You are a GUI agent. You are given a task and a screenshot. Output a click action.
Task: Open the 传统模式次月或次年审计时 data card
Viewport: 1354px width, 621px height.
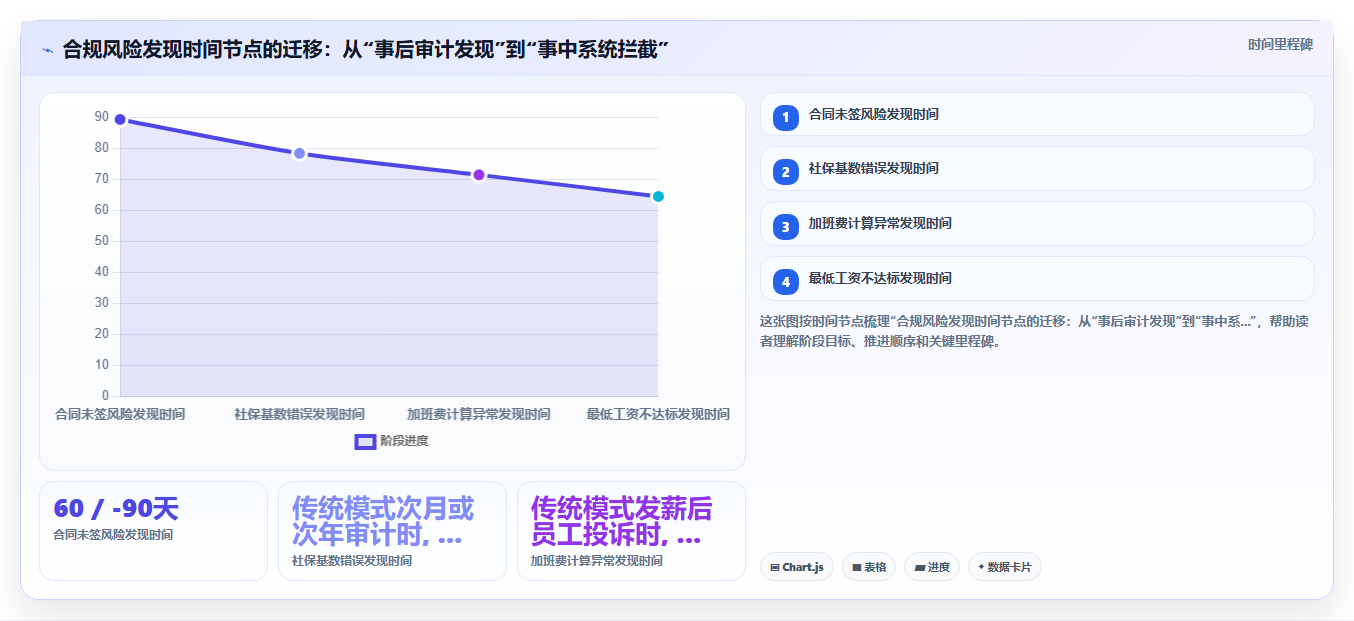392,531
